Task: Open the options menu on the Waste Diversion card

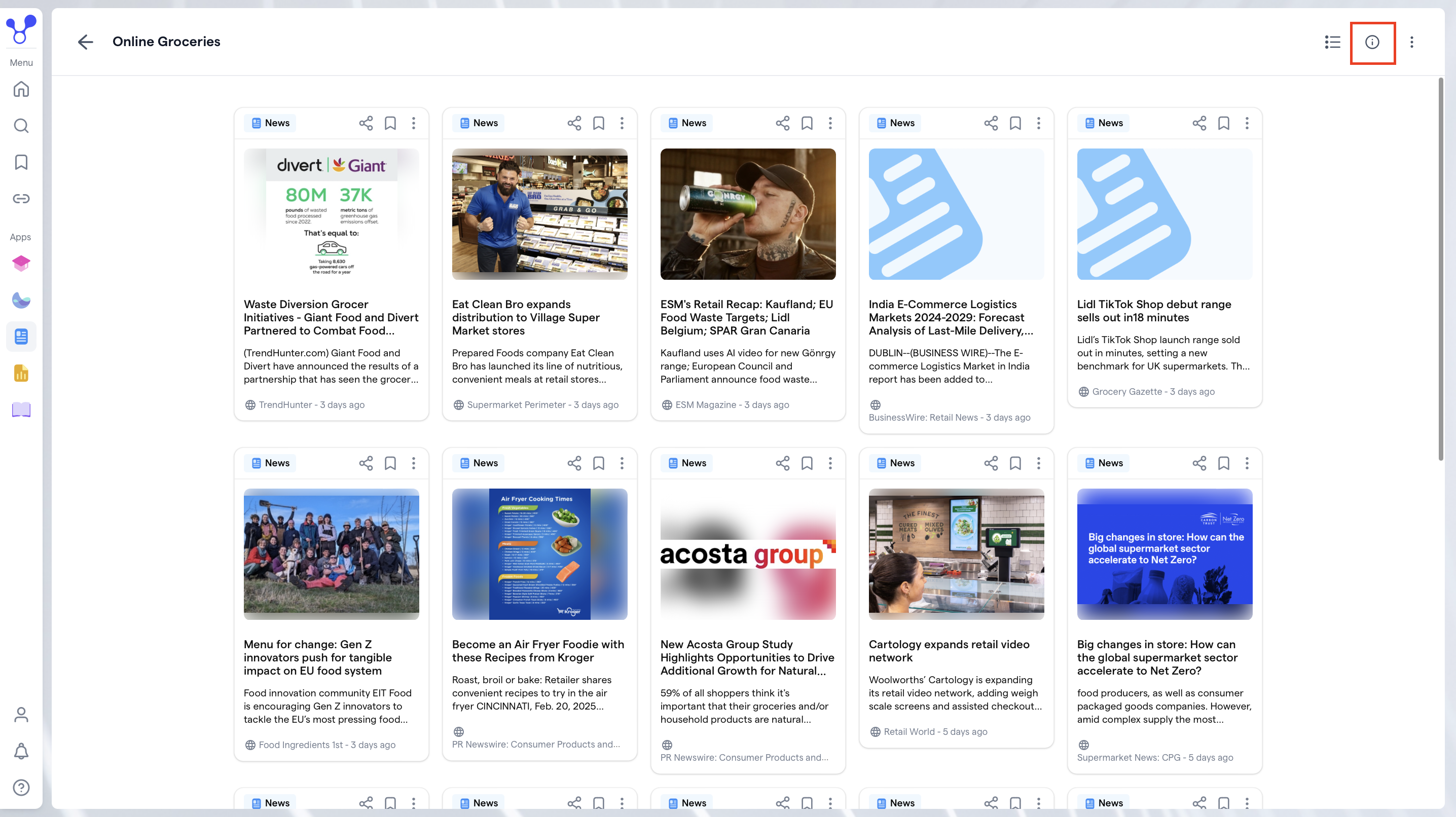Action: click(x=413, y=123)
